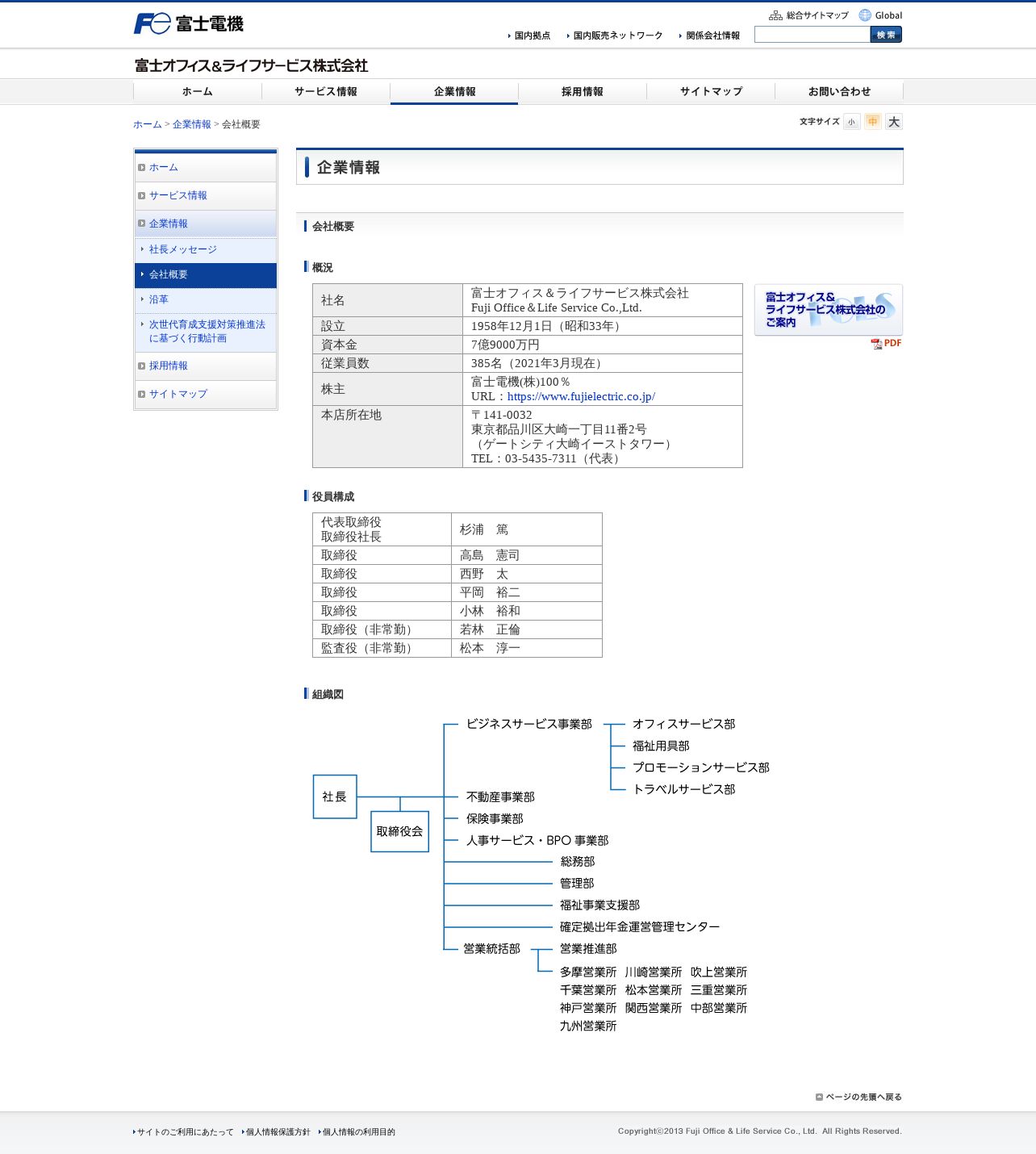Screen dimensions: 1036x1154
Task: Open 次世代育成支援対策推進法 action plan item
Action: [206, 332]
